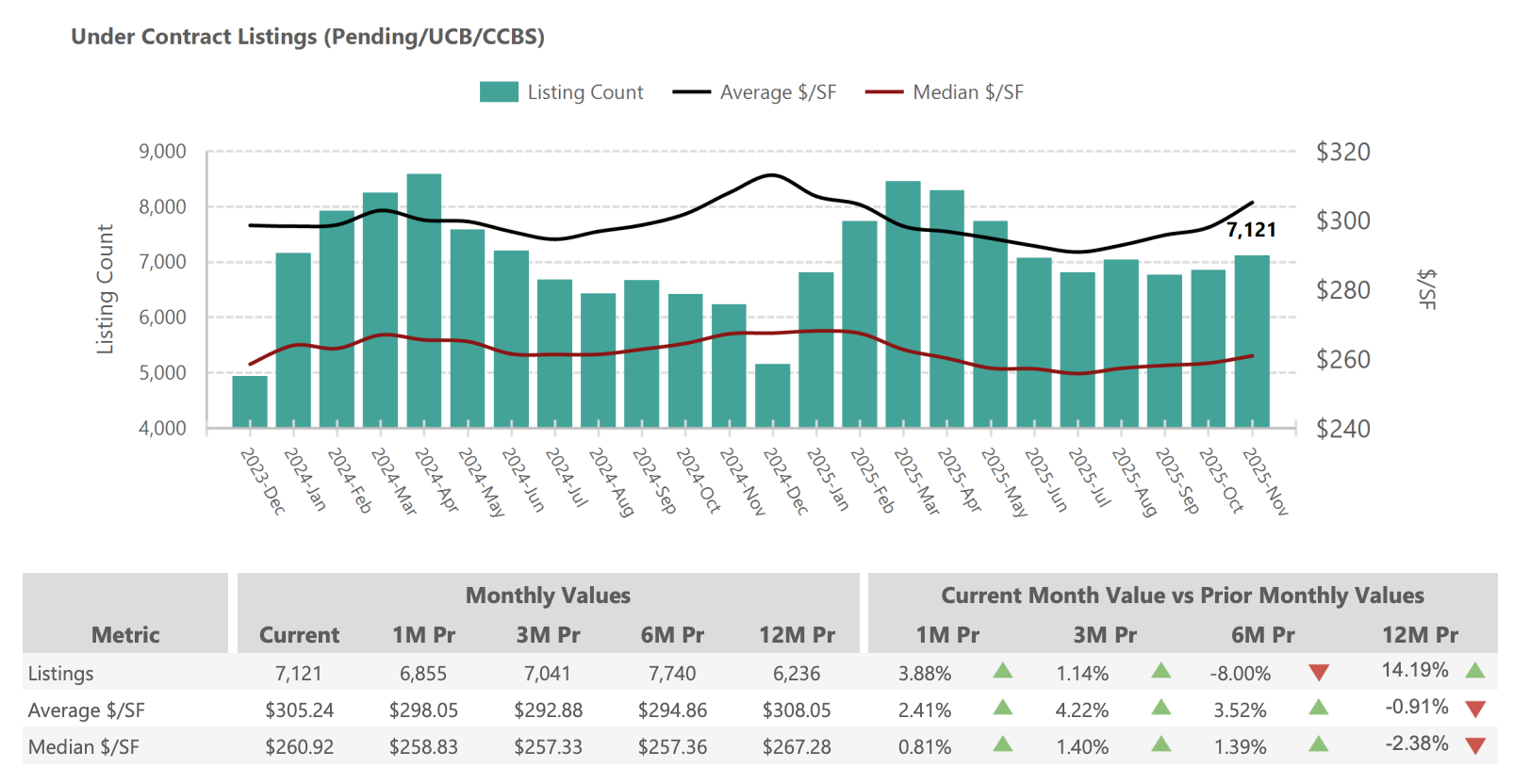Click the Average $/SF current value $305.24
The image size is (1514, 784).
point(299,710)
